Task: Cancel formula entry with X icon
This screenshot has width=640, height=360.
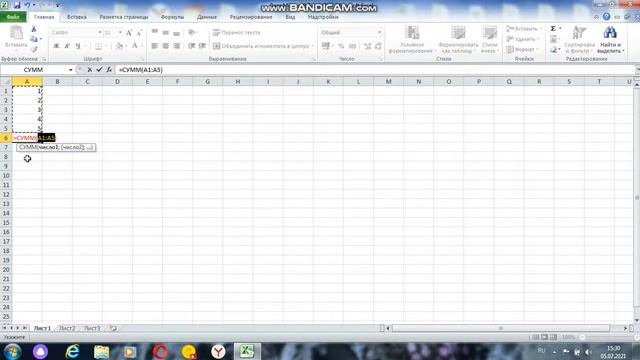Action: (89, 70)
